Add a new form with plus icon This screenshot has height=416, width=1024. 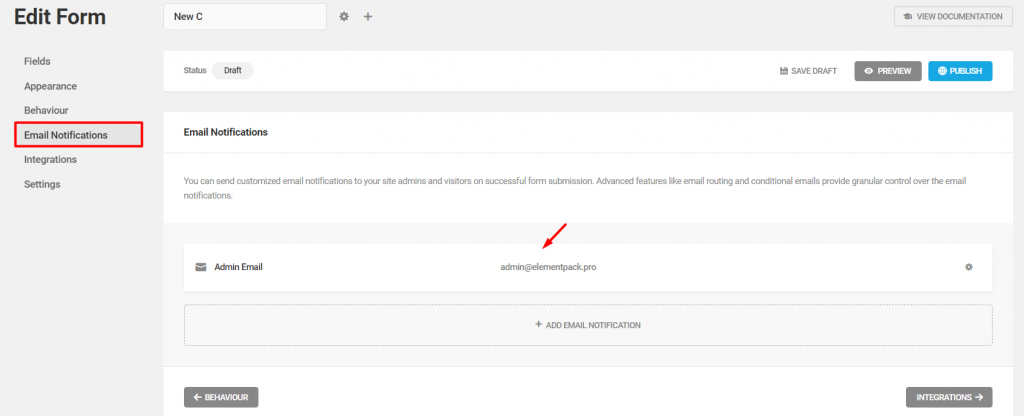coord(368,16)
